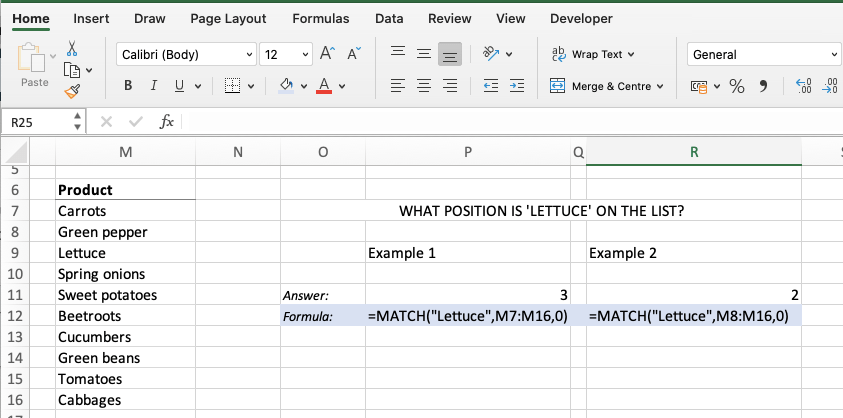The image size is (843, 418).
Task: Toggle bottom vertical alignment
Action: [x=449, y=54]
